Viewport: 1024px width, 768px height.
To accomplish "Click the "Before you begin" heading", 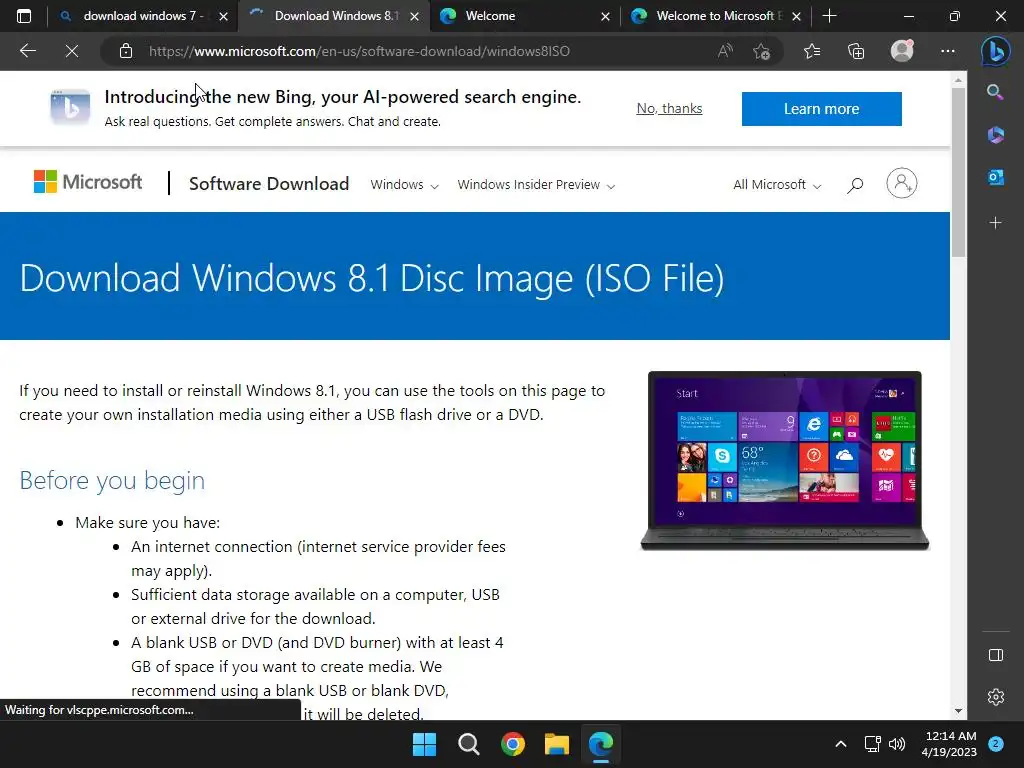I will [112, 480].
